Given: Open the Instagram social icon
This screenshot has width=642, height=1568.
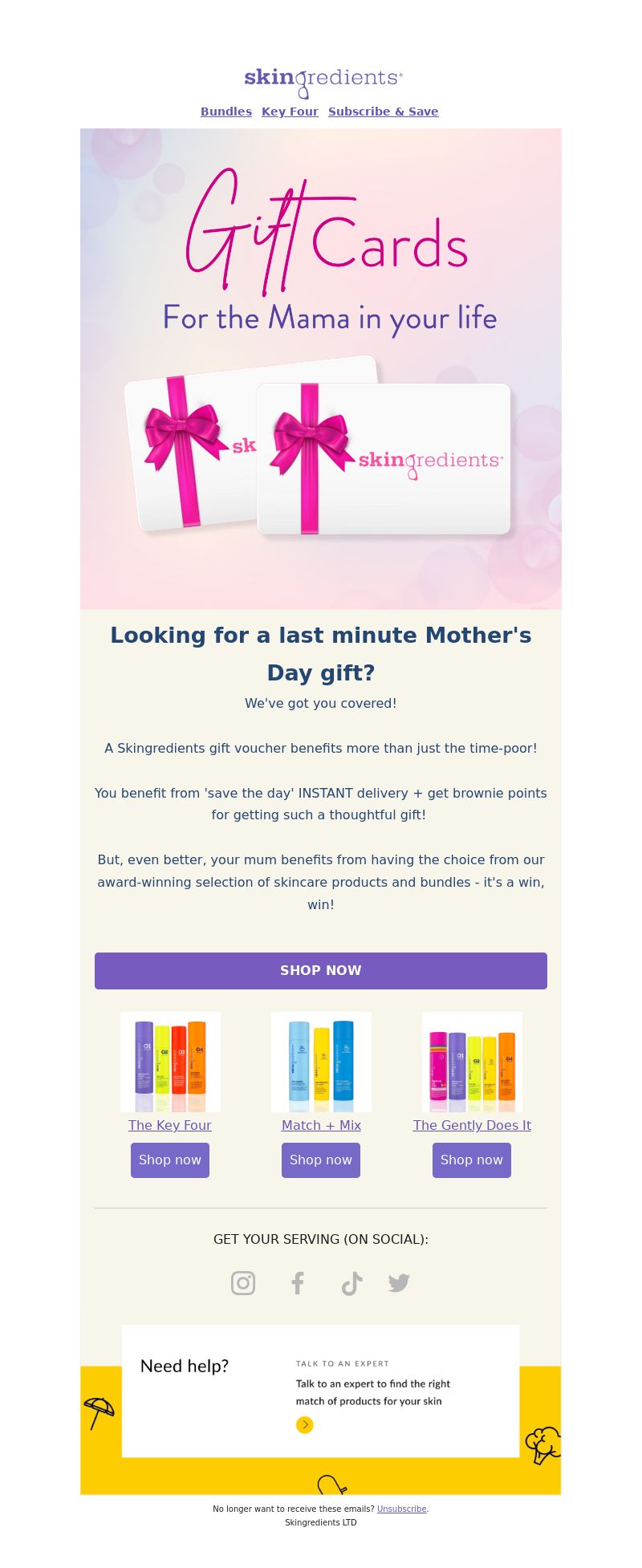Looking at the screenshot, I should (x=243, y=1283).
